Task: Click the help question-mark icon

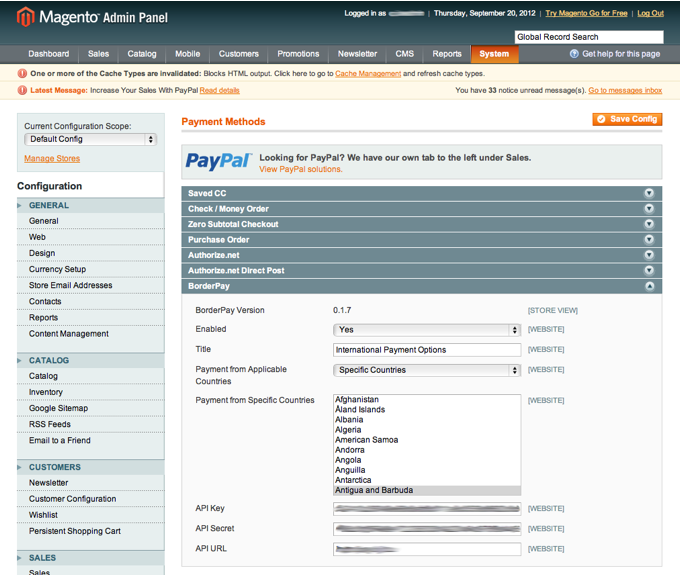Action: pyautogui.click(x=574, y=54)
